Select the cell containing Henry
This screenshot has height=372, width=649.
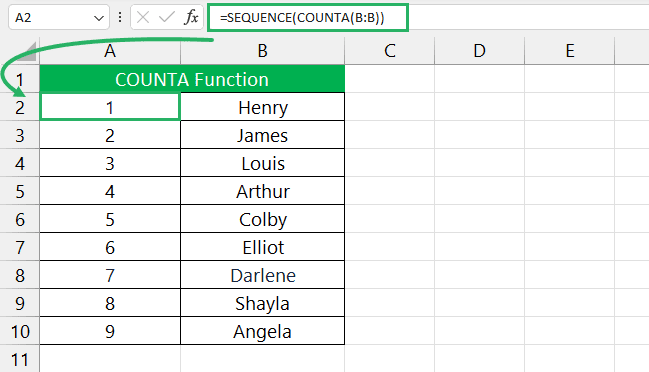pyautogui.click(x=262, y=107)
